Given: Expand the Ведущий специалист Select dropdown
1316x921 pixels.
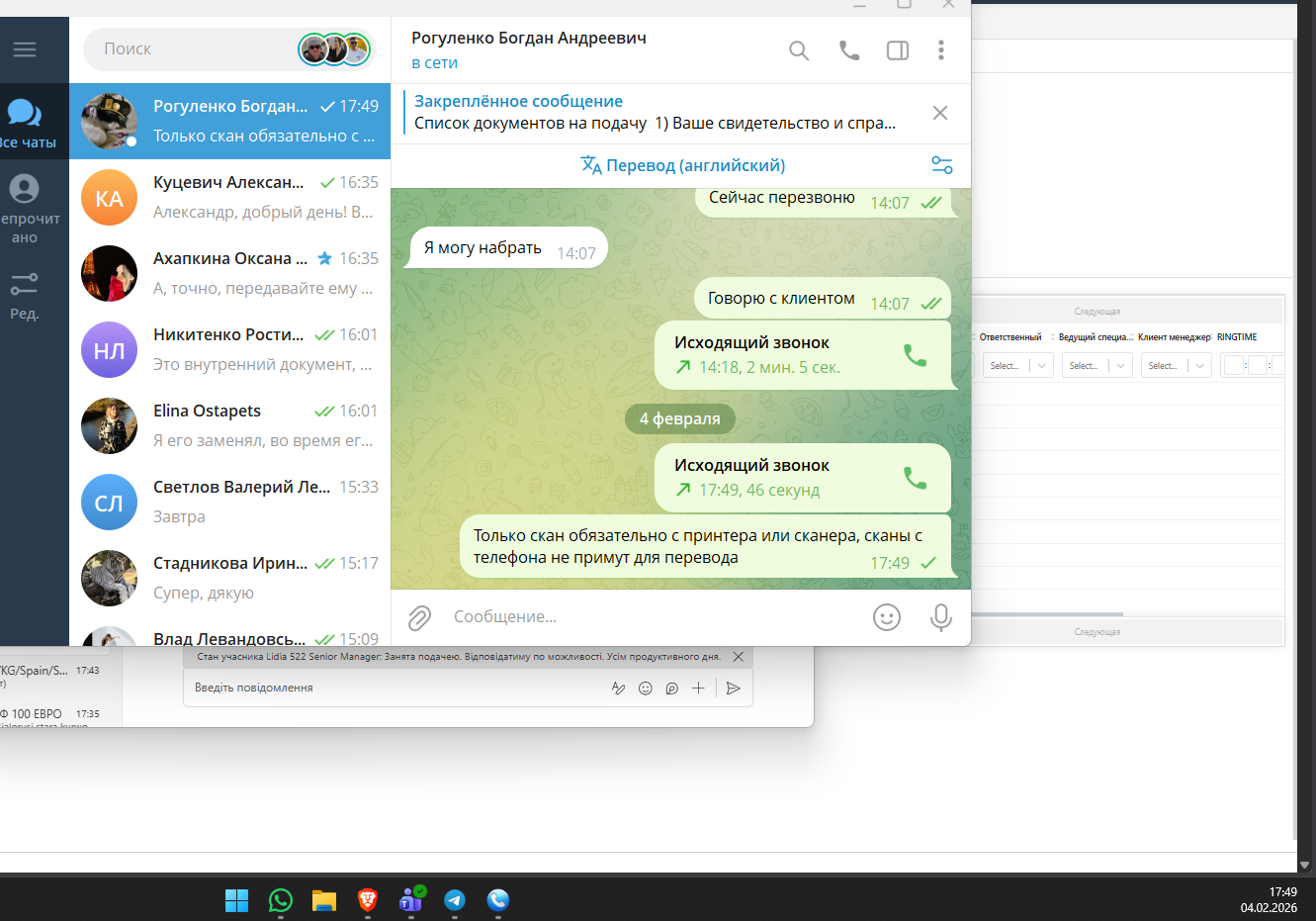Looking at the screenshot, I should tap(1097, 366).
